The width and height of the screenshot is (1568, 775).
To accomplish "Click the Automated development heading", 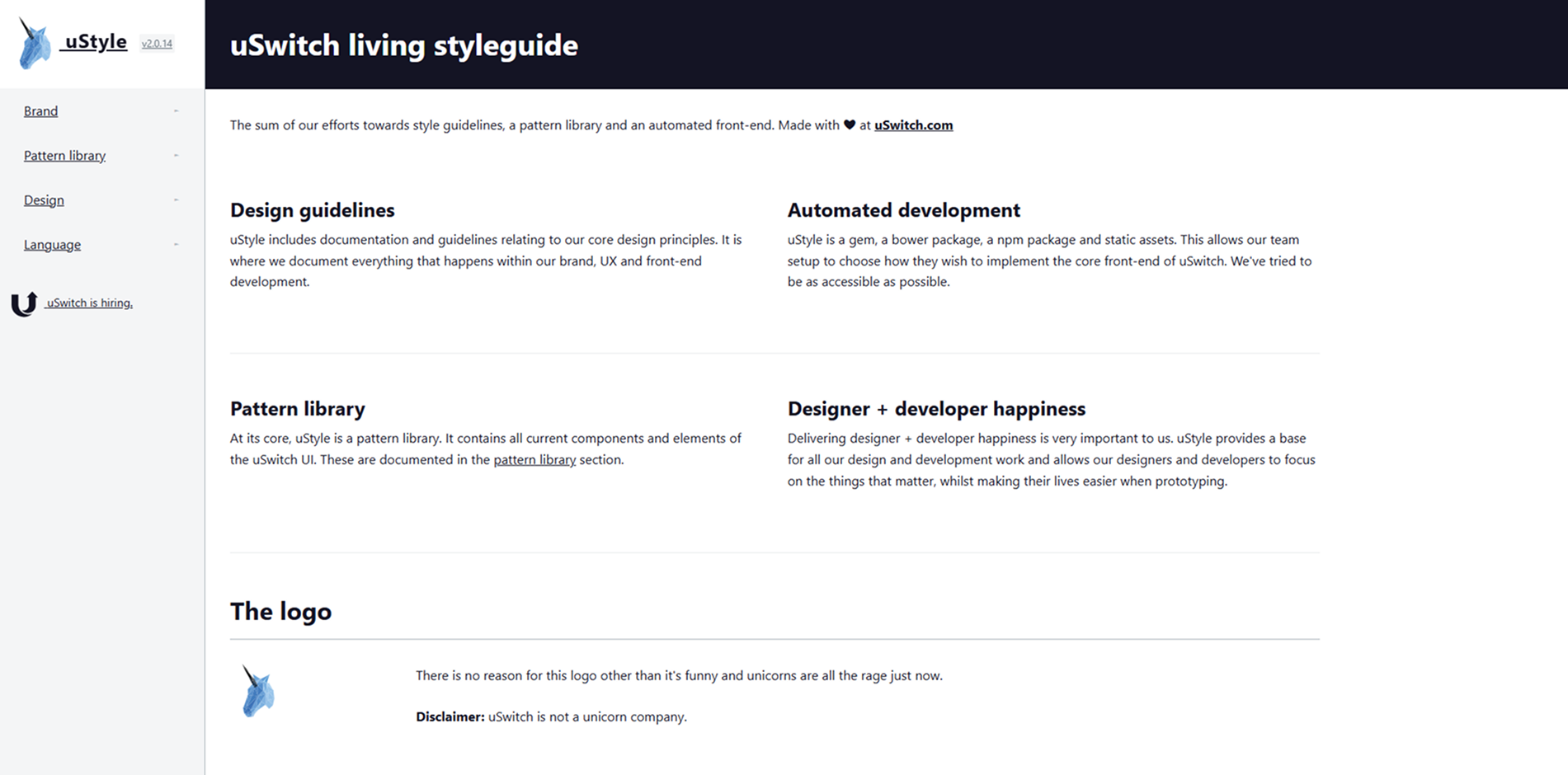I will (x=904, y=210).
